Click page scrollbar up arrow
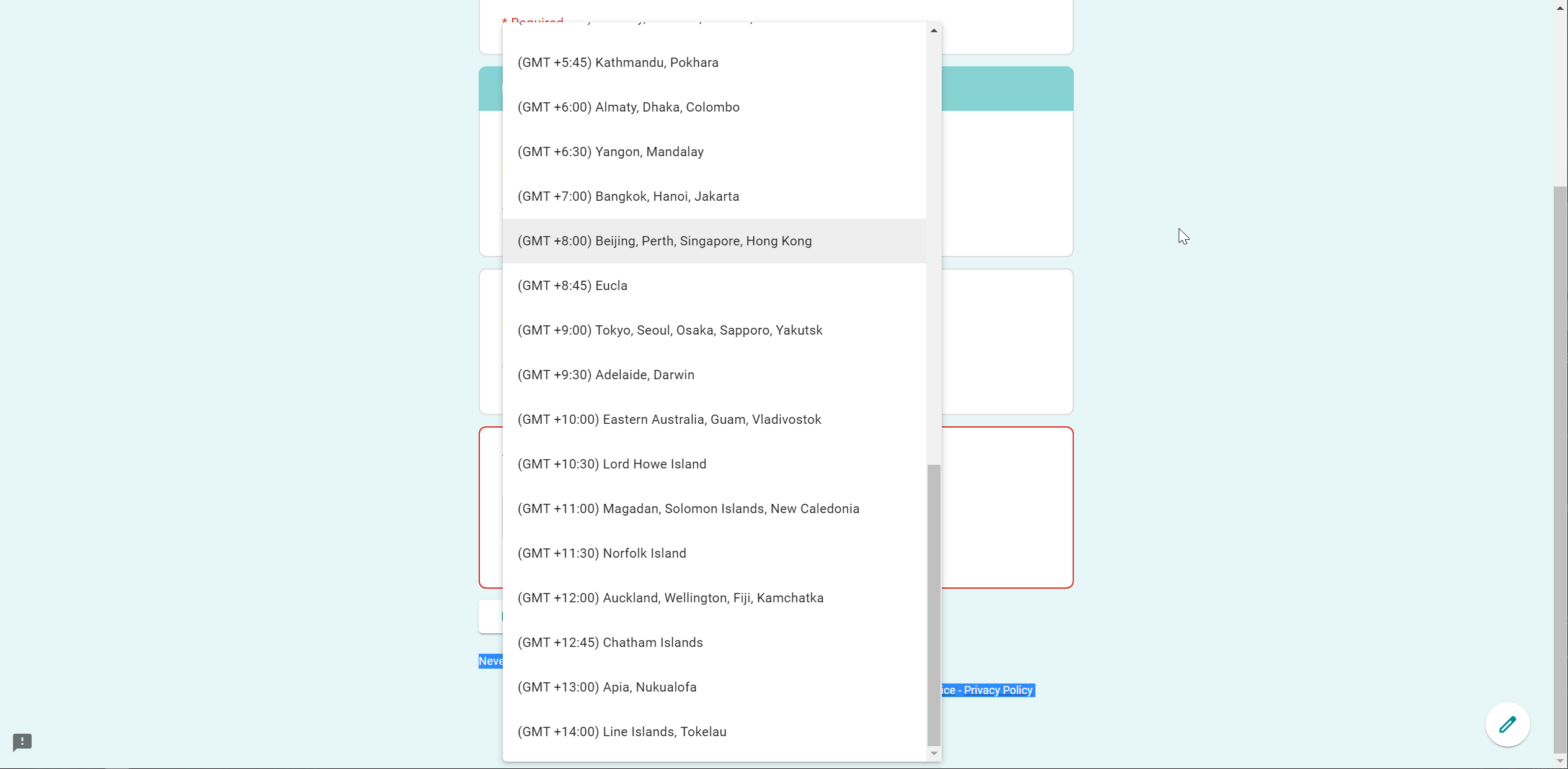Screen dimensions: 1568x769 coord(1561,8)
